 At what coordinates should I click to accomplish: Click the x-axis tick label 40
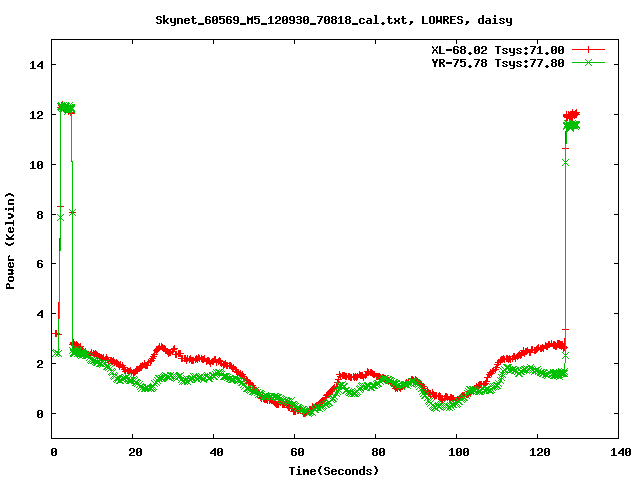216,452
